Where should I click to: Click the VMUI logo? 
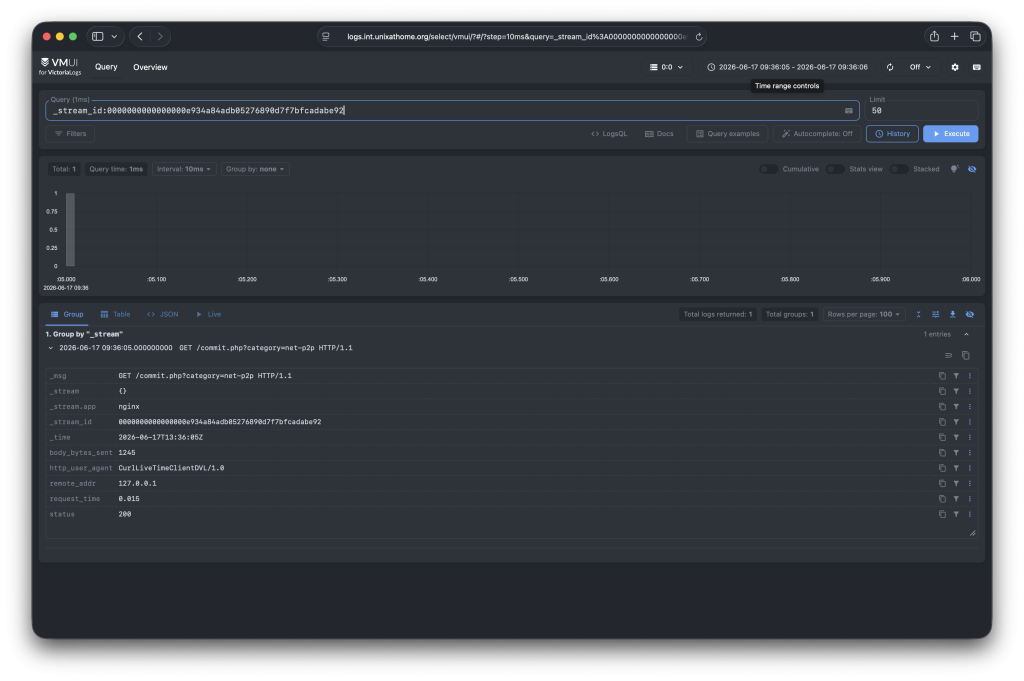59,67
